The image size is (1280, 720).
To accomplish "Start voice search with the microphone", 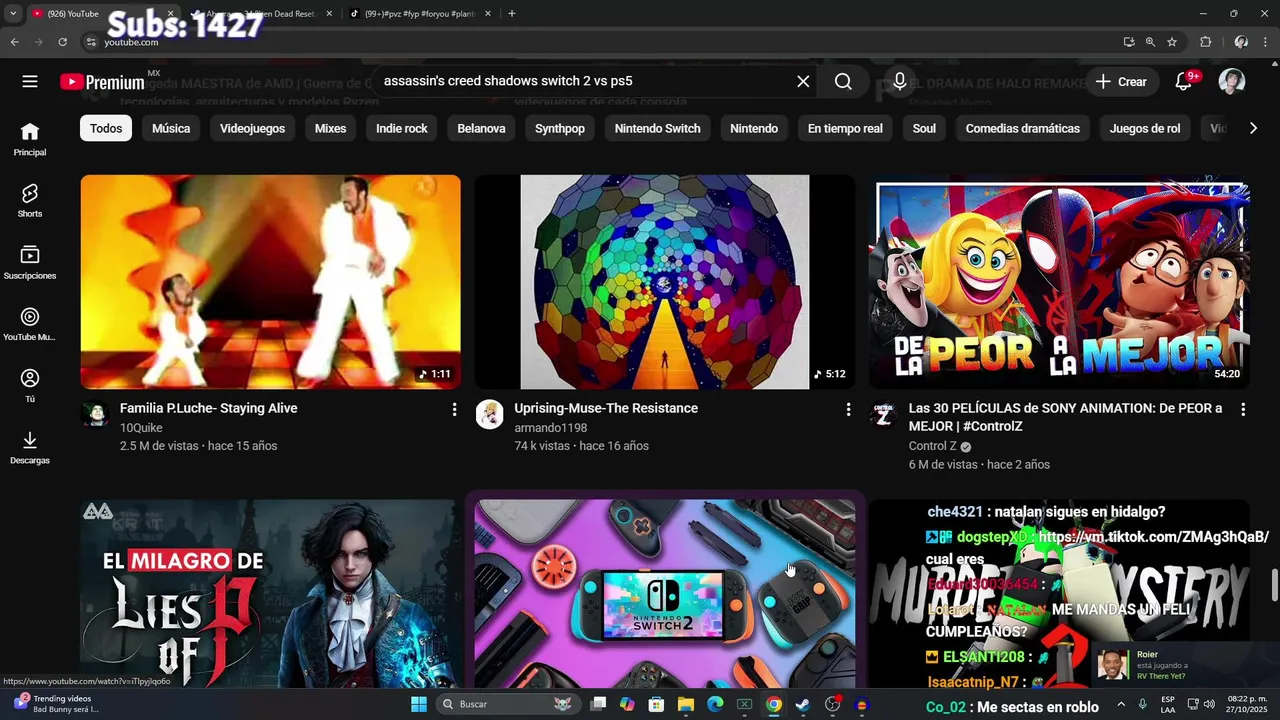I will 899,82.
